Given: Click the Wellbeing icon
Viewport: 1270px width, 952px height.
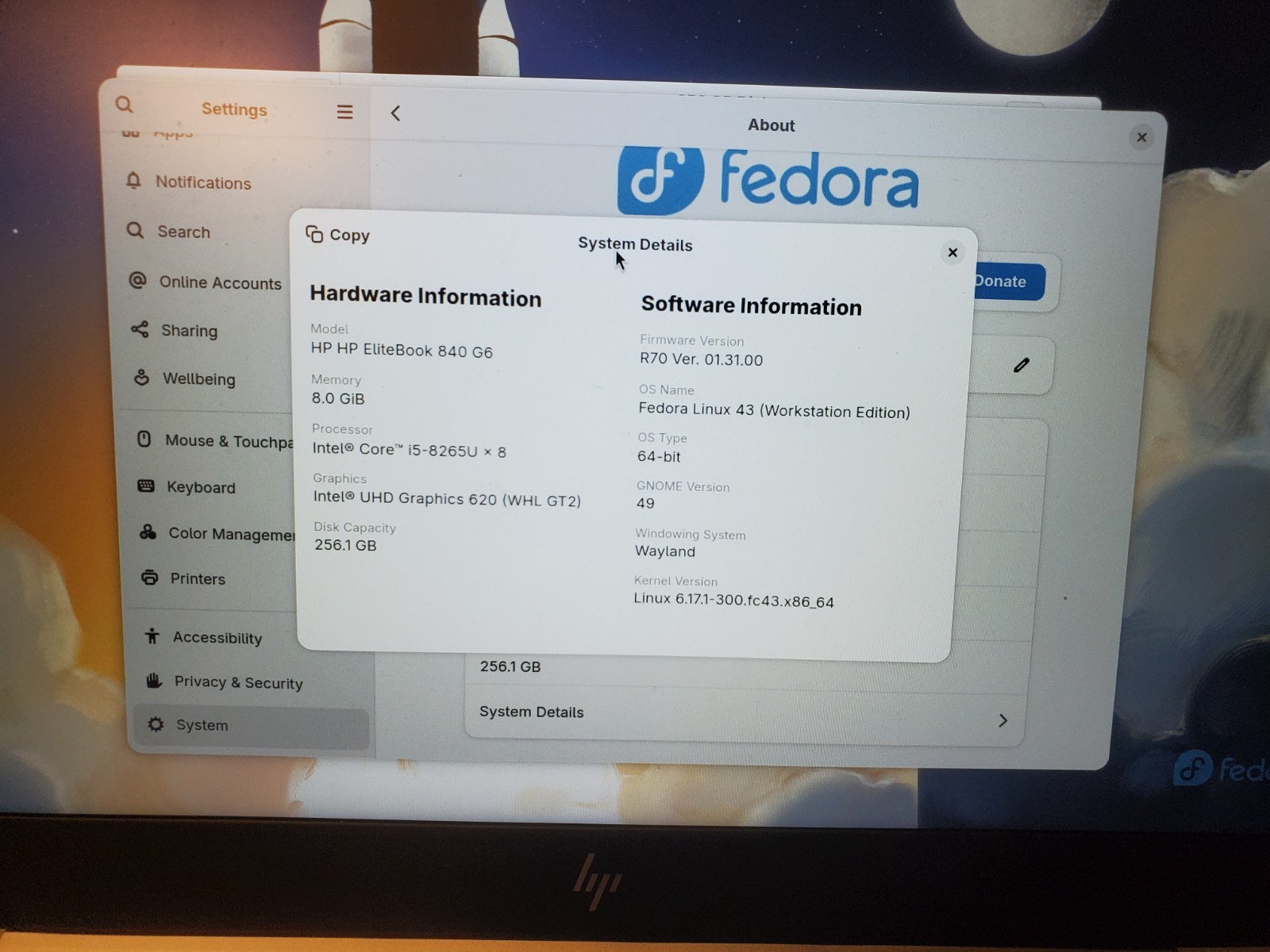Looking at the screenshot, I should tap(141, 378).
